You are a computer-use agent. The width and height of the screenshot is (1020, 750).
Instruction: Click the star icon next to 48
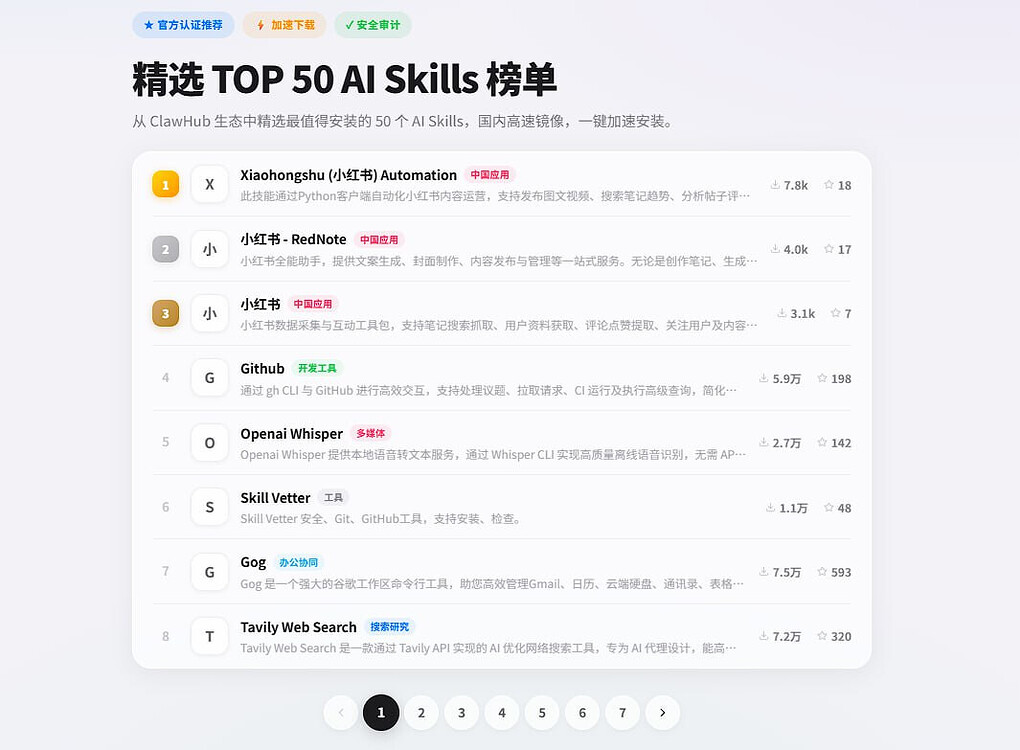tap(829, 507)
